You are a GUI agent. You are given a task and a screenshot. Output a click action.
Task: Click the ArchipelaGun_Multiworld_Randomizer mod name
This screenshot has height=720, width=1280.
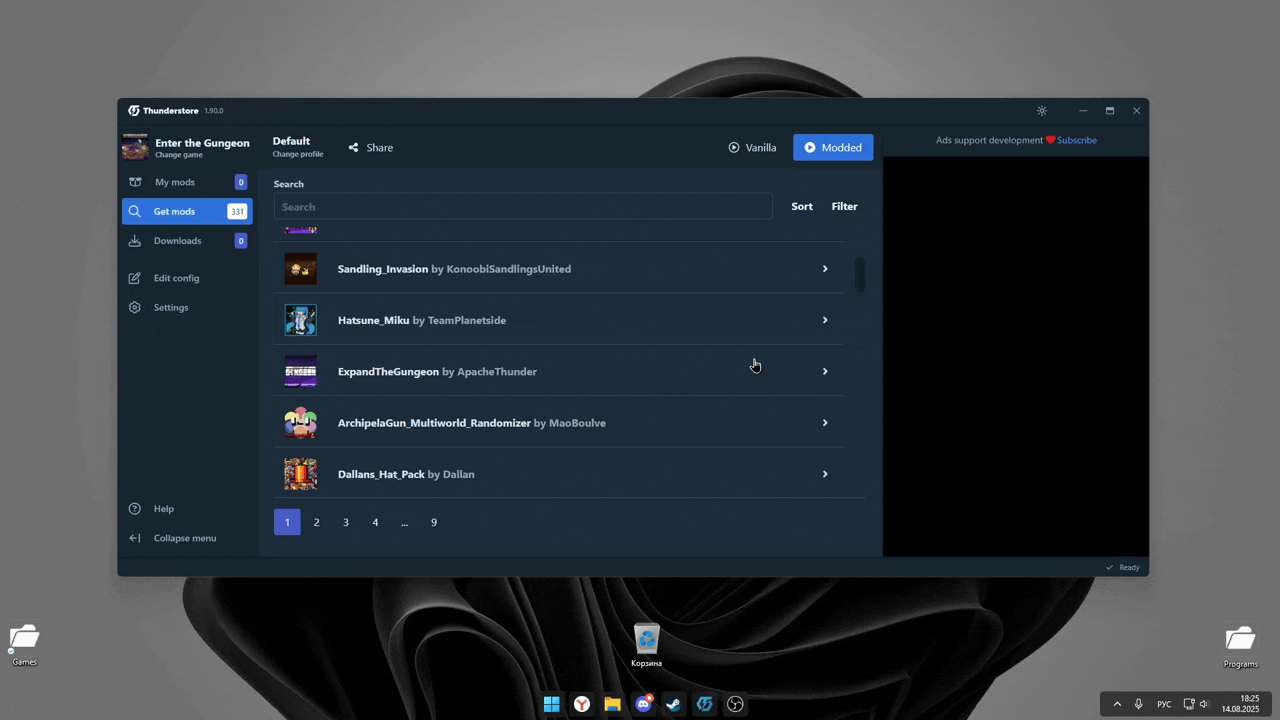pyautogui.click(x=434, y=423)
